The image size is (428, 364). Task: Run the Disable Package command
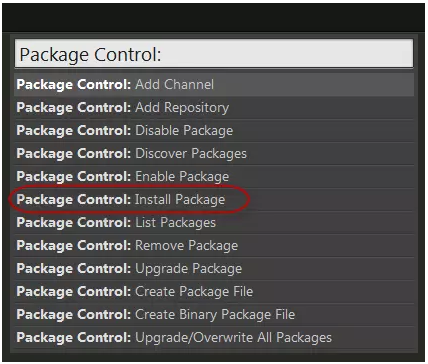(x=214, y=131)
